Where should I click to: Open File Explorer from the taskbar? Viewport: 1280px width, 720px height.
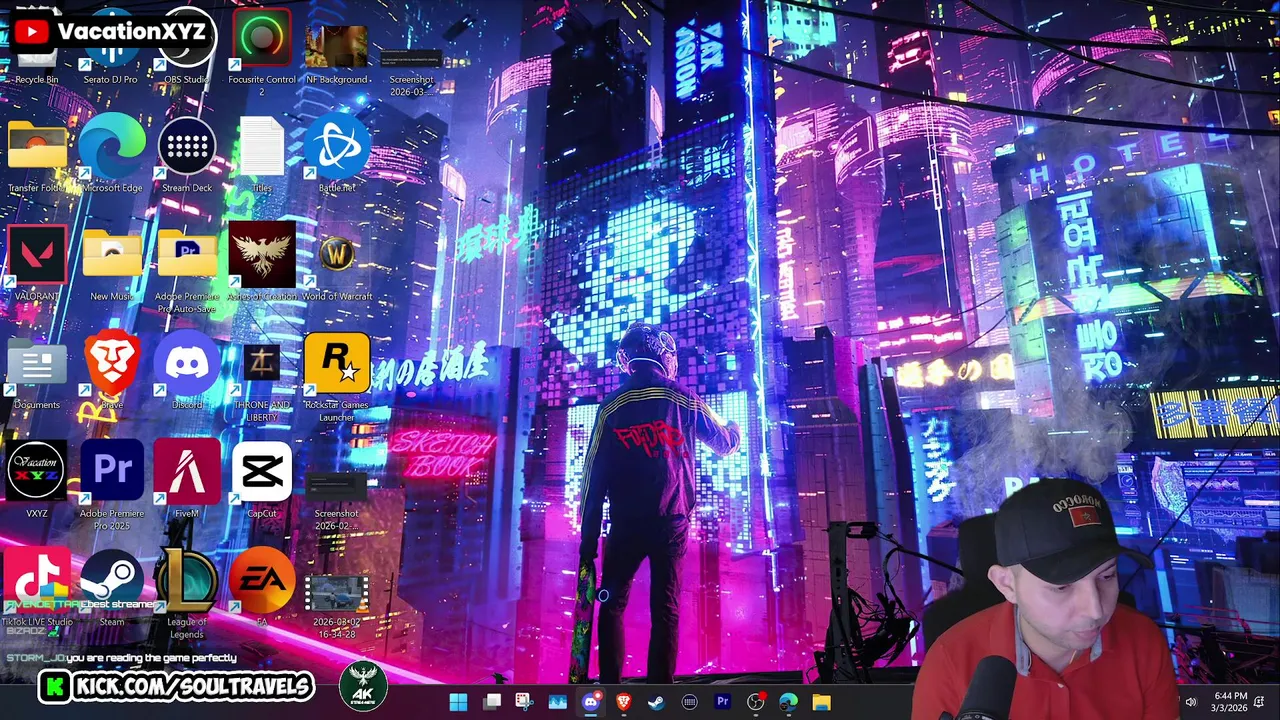pyautogui.click(x=821, y=702)
